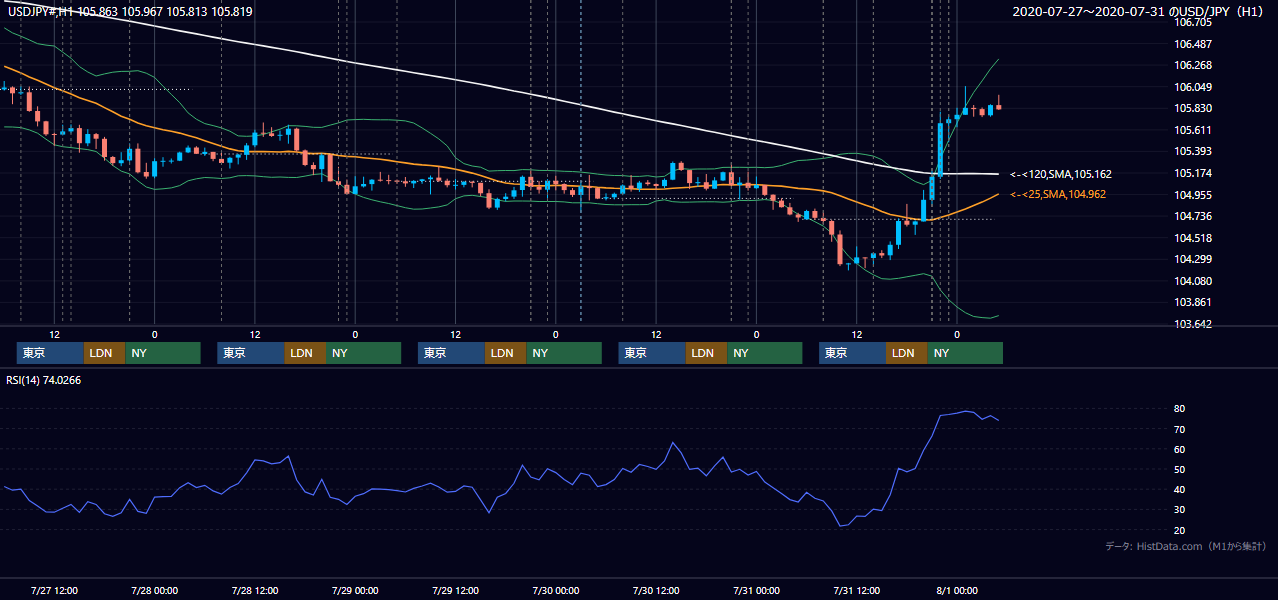Select the 25 SMA 104.962 label
1278x600 pixels.
[x=1058, y=195]
